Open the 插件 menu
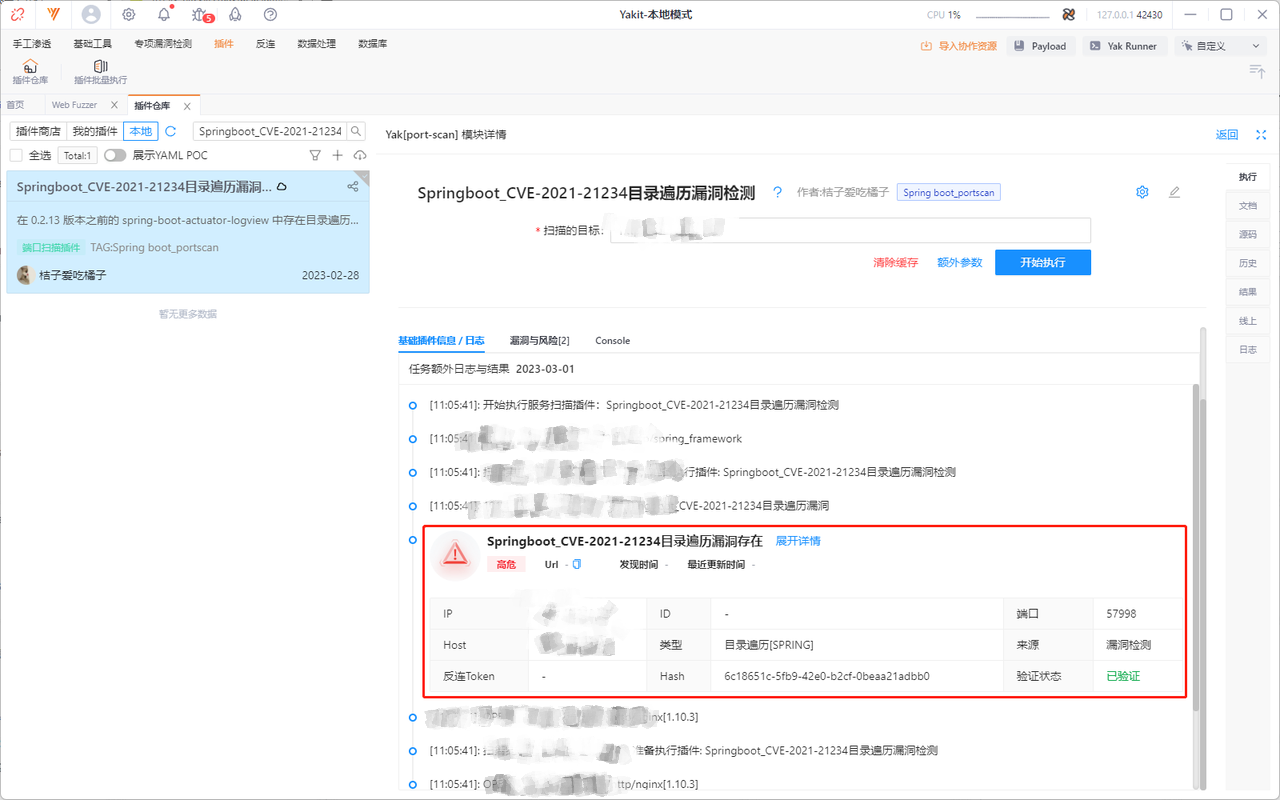 click(224, 44)
